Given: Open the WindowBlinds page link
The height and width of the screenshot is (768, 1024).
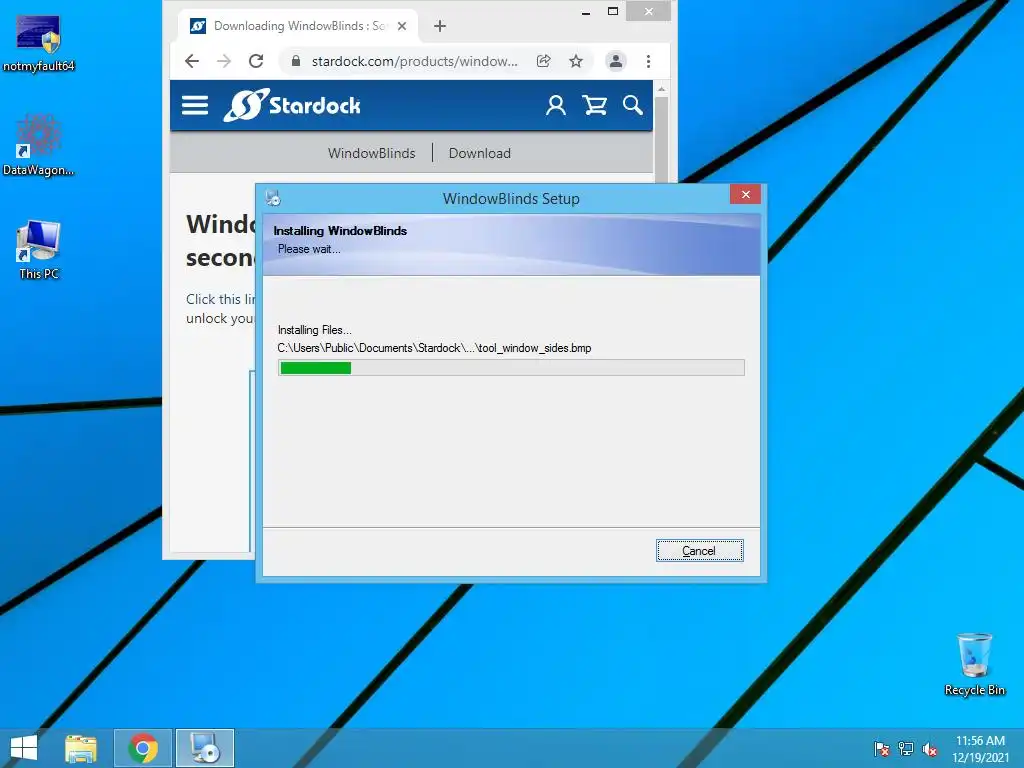Looking at the screenshot, I should 372,153.
